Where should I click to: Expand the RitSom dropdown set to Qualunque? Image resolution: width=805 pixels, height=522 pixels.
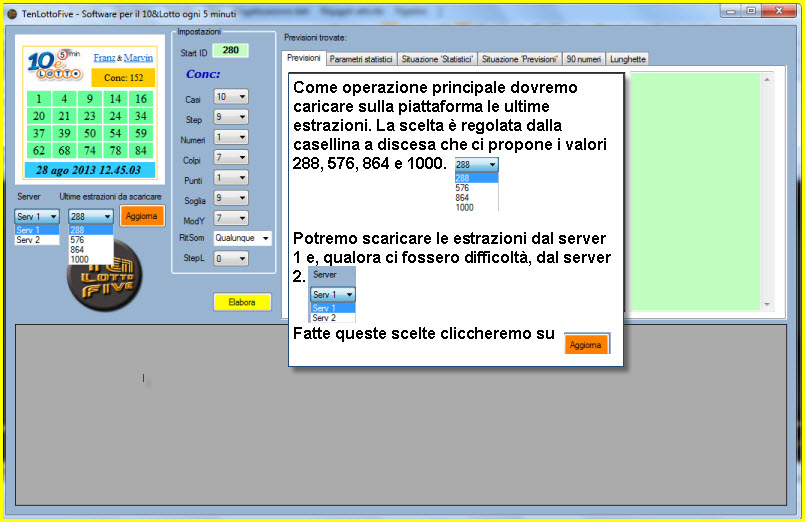(x=241, y=238)
